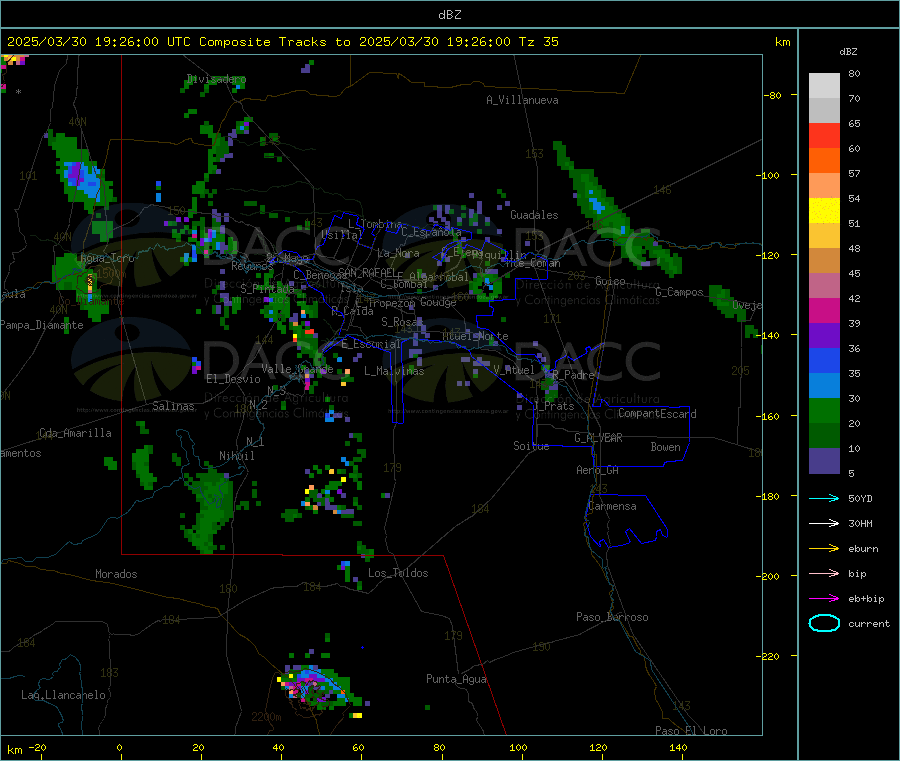Click the cyan 50YD track arrow in legend
The height and width of the screenshot is (761, 900).
pos(824,498)
